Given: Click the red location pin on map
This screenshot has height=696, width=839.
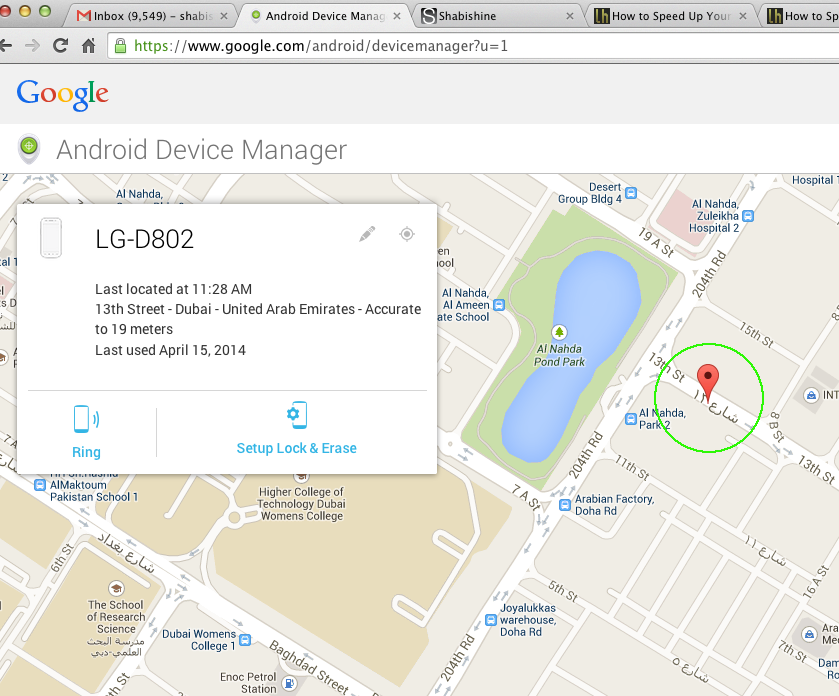Looking at the screenshot, I should [x=708, y=383].
